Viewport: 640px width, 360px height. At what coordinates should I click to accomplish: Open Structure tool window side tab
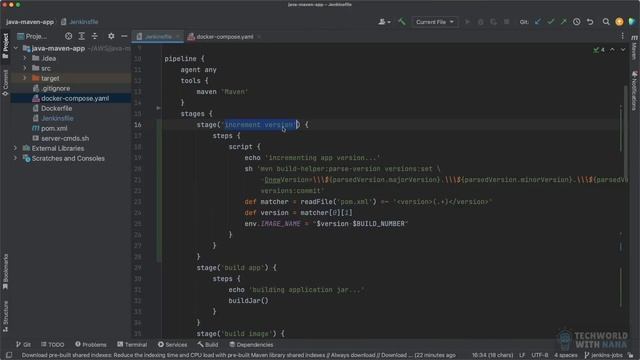(5, 316)
